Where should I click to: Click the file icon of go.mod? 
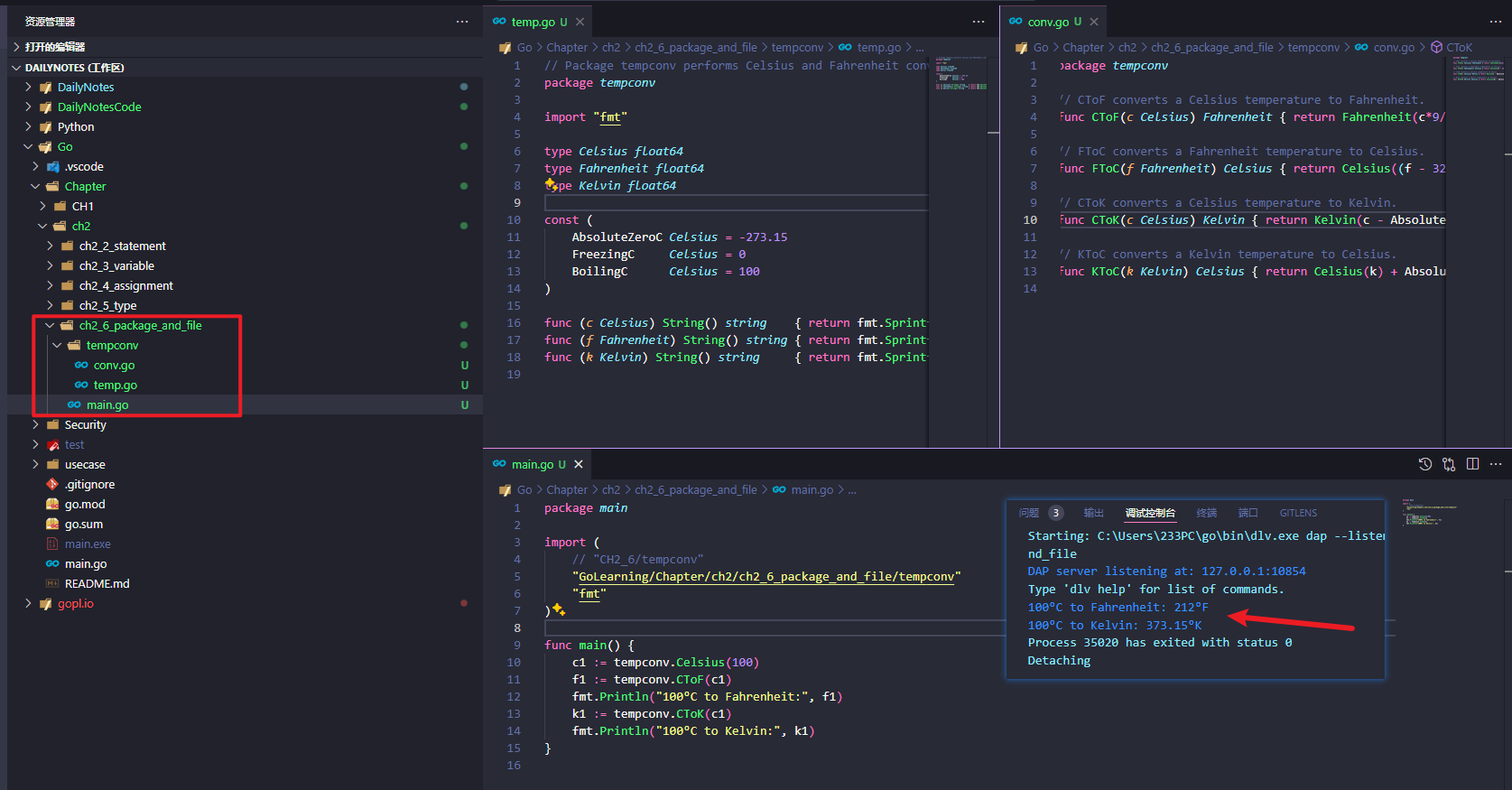pyautogui.click(x=52, y=504)
